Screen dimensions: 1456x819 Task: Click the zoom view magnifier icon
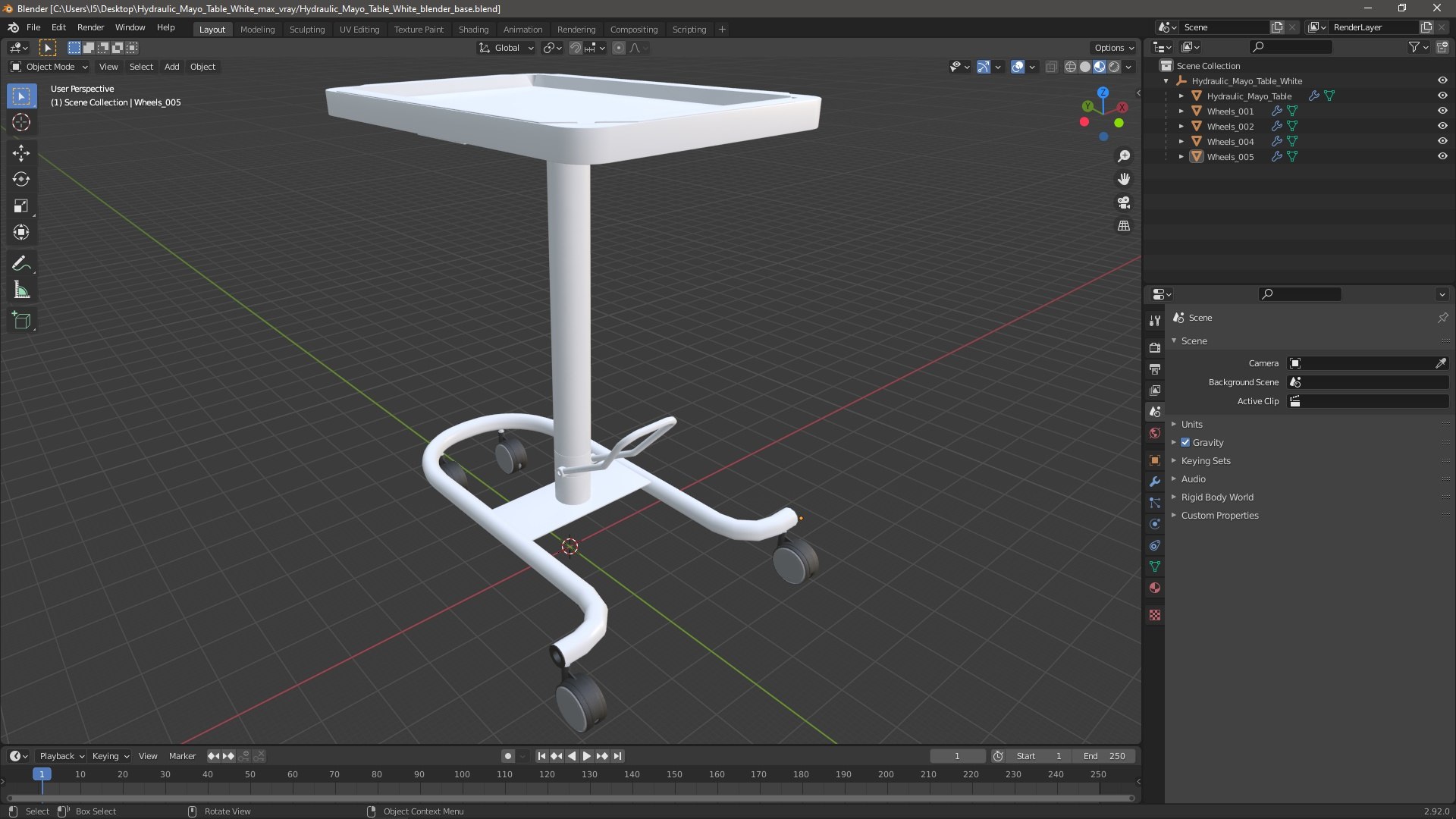pos(1124,156)
